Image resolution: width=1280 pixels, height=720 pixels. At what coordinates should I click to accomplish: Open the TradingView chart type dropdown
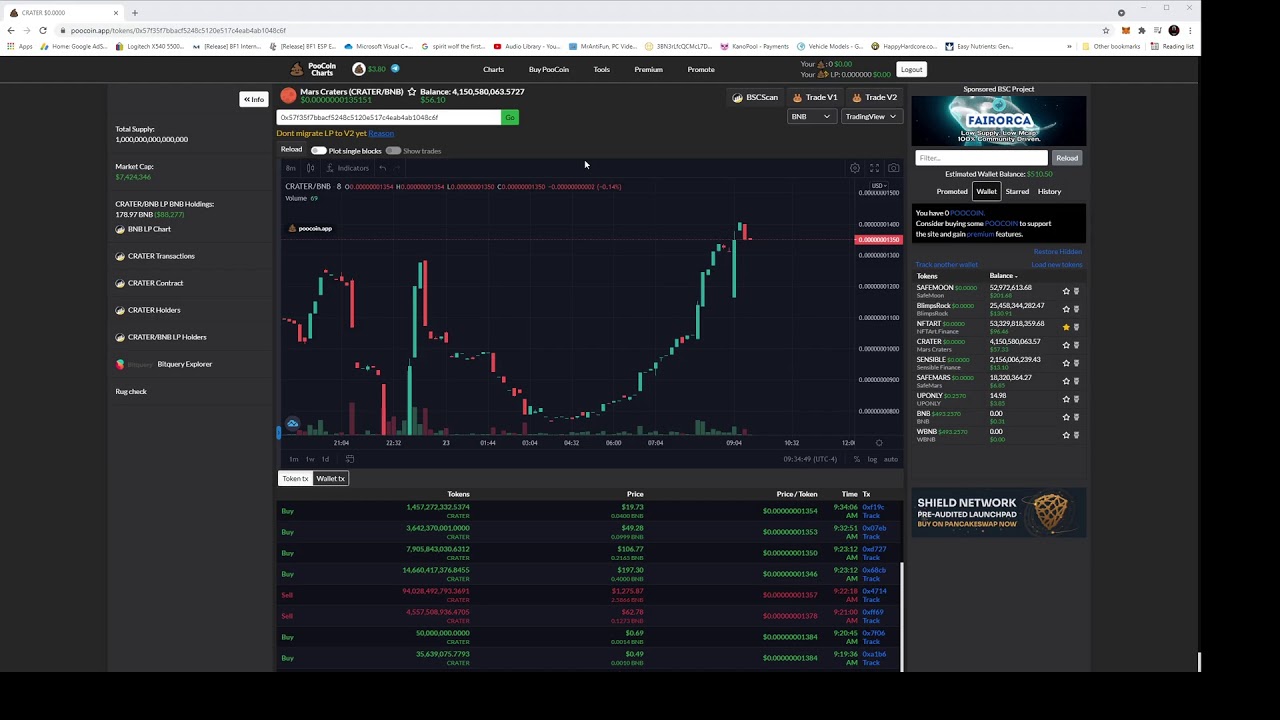[870, 117]
